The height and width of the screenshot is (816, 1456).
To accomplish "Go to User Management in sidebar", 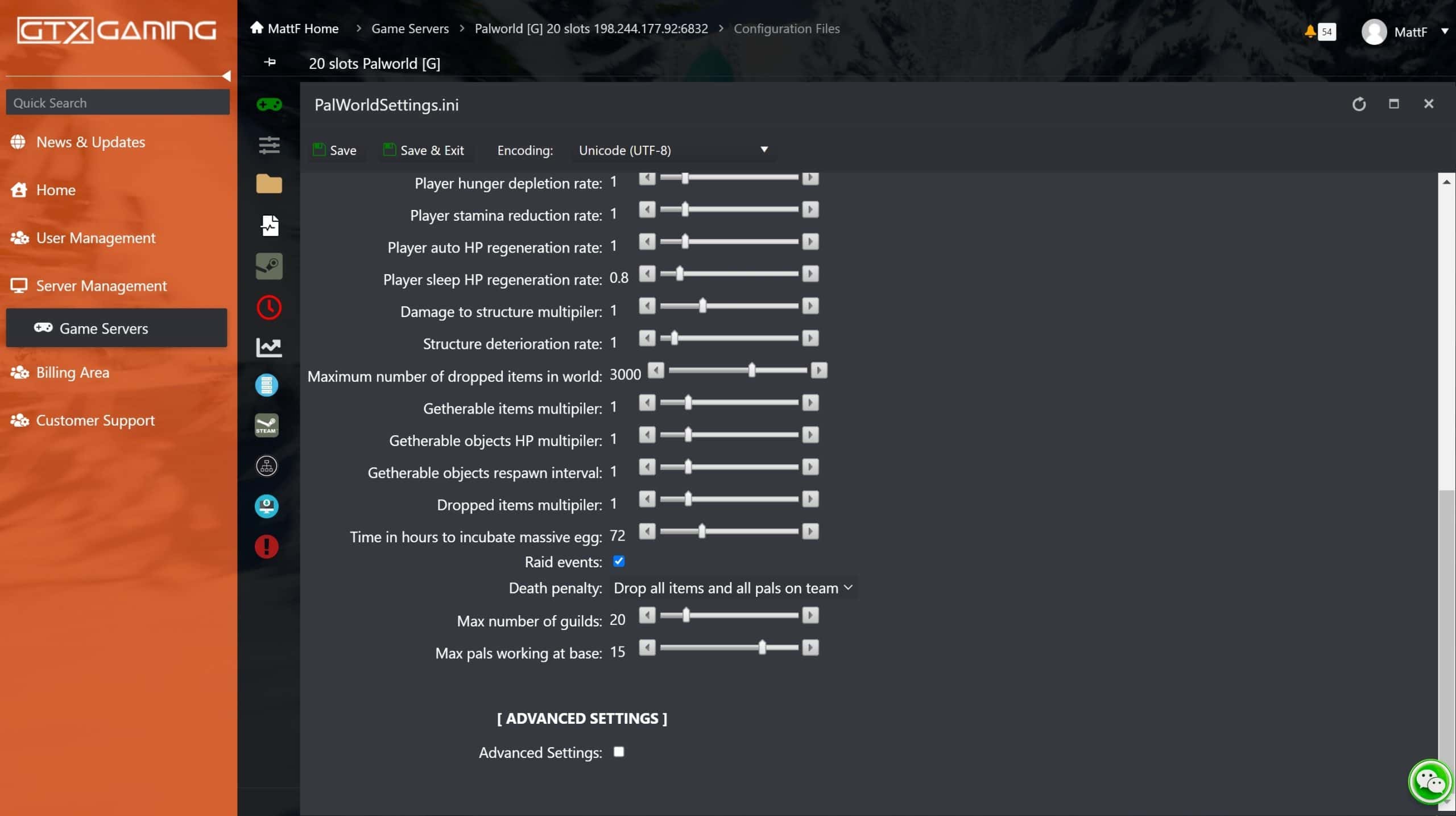I will point(96,238).
